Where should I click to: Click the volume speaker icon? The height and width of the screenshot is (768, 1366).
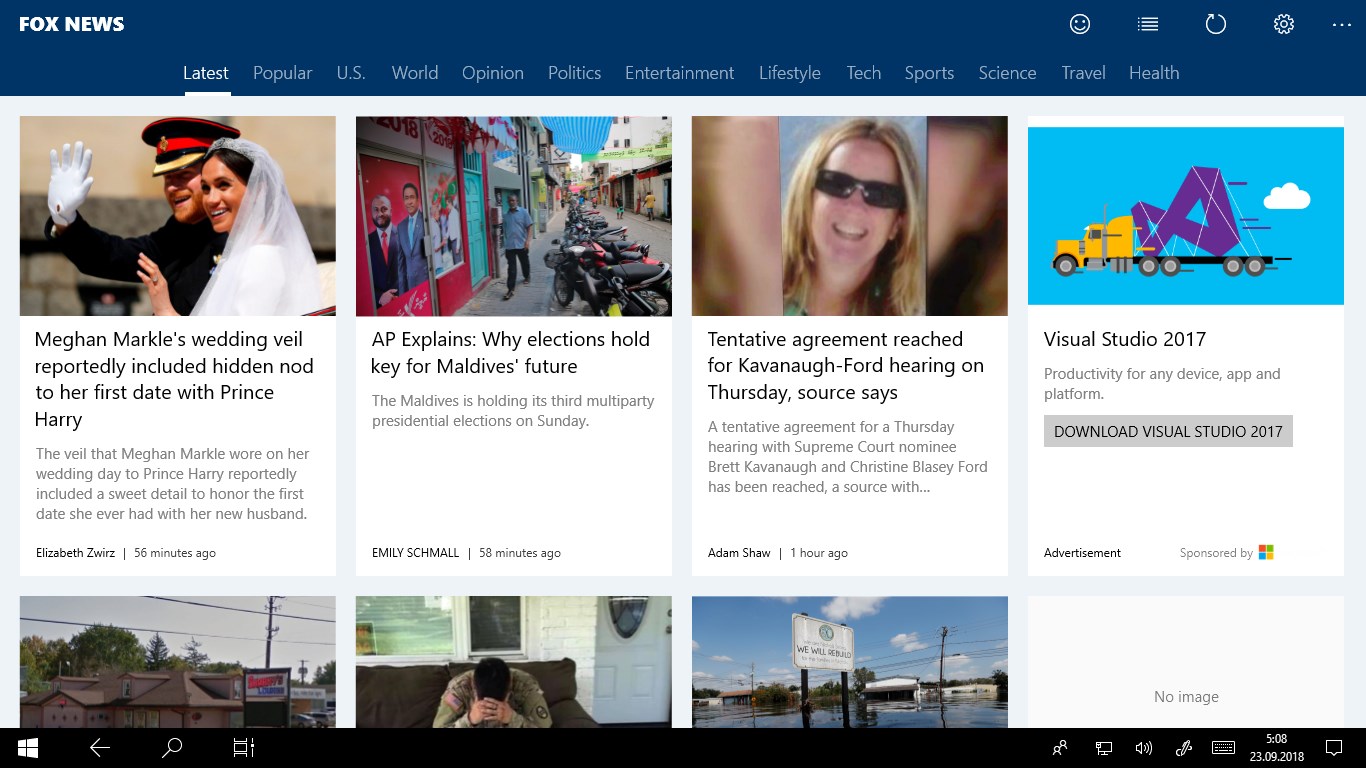click(1144, 747)
